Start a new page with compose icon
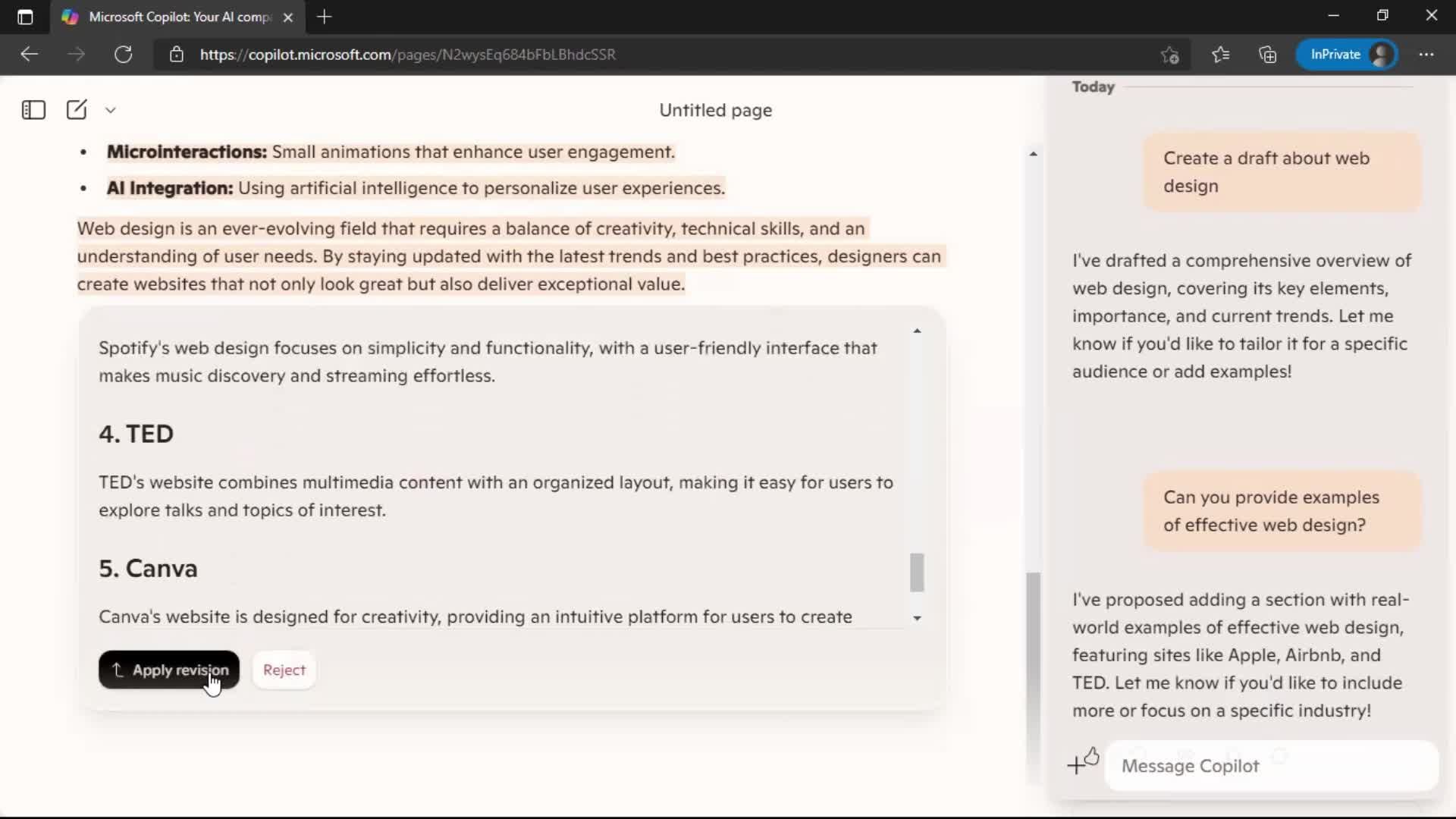 pyautogui.click(x=77, y=110)
